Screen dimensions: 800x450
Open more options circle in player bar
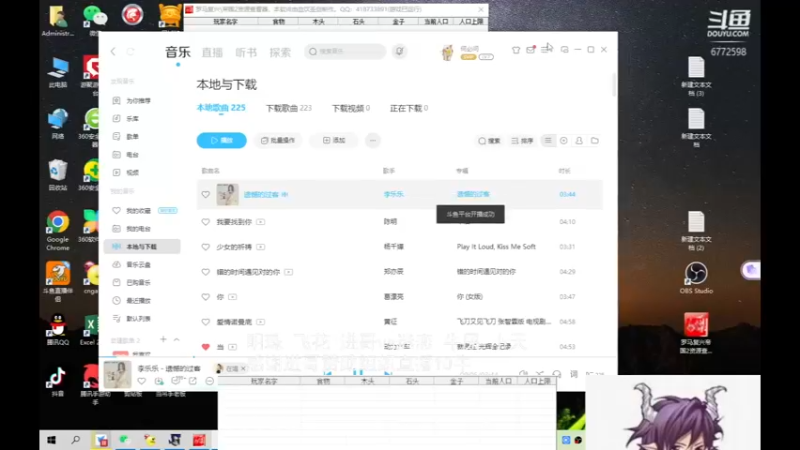(x=210, y=381)
